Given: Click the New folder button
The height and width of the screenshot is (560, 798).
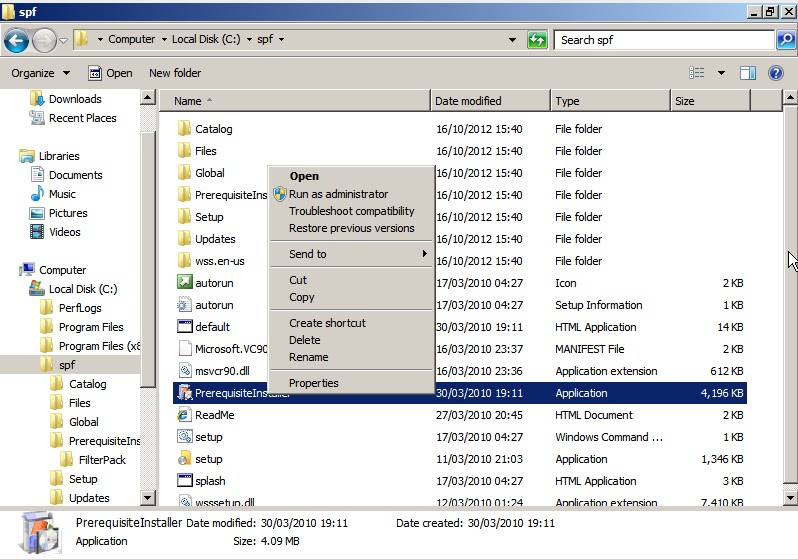Looking at the screenshot, I should pyautogui.click(x=175, y=73).
